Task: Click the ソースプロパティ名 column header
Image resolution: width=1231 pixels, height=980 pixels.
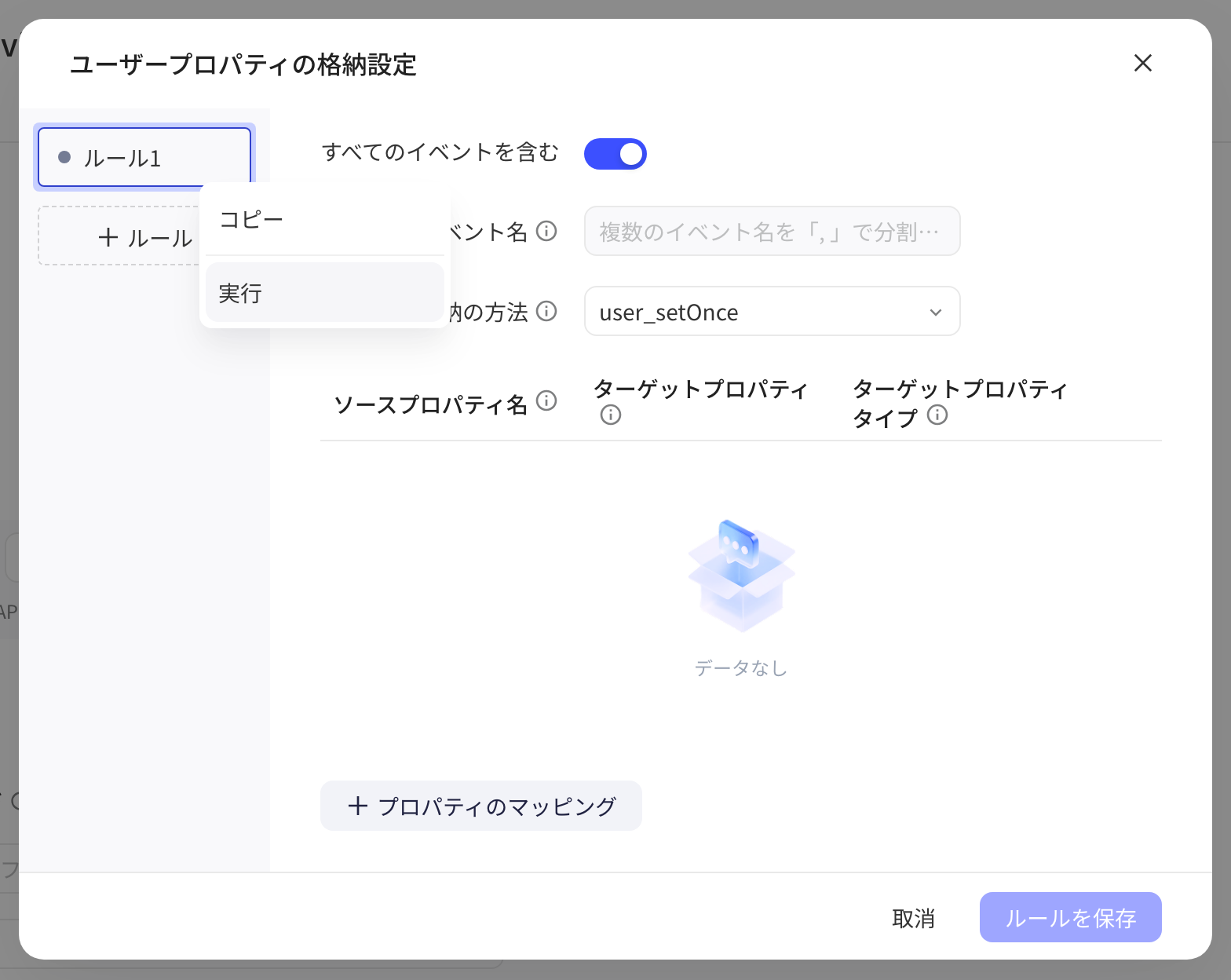Action: (430, 404)
